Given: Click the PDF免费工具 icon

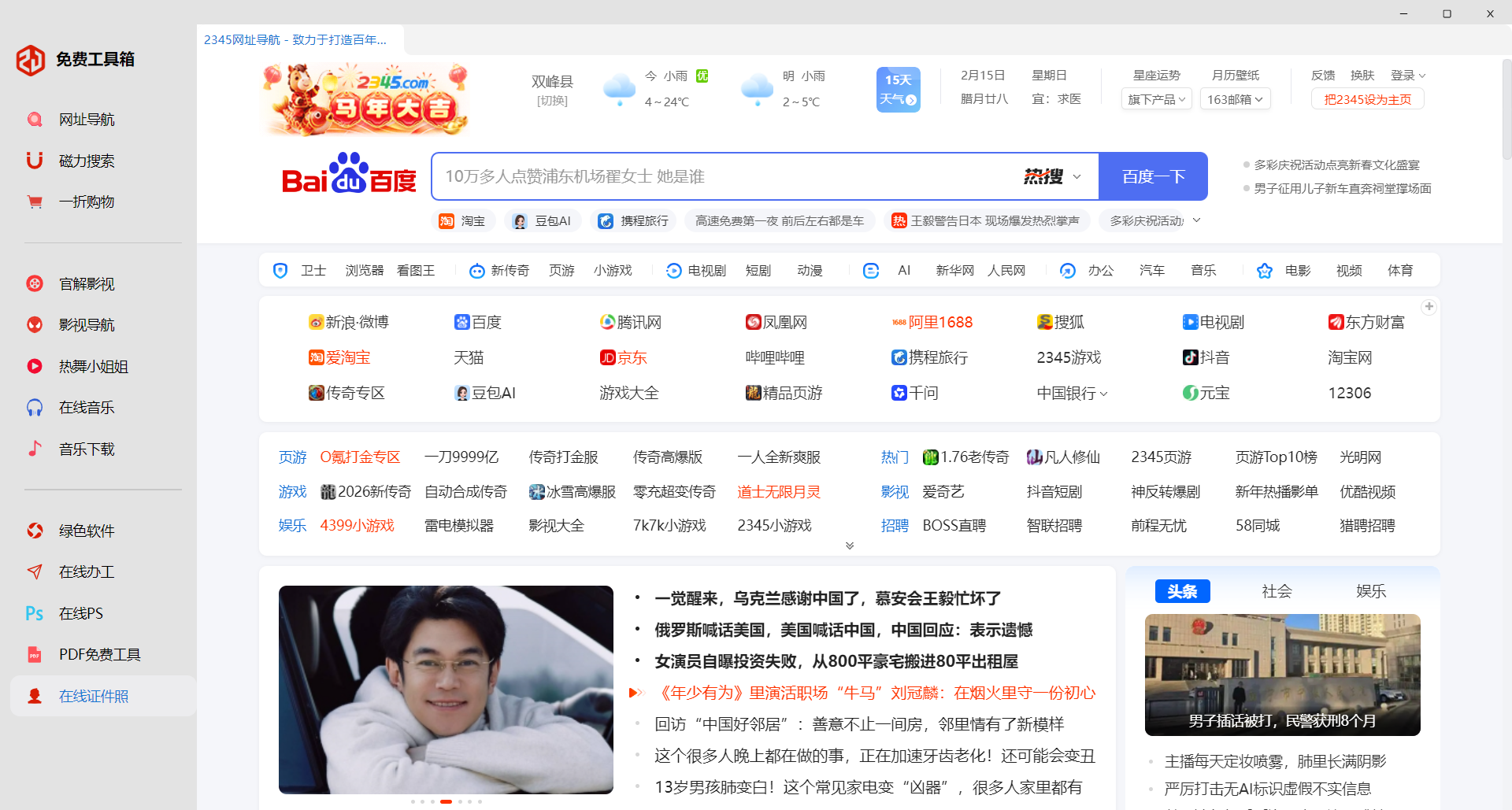Looking at the screenshot, I should pos(35,654).
